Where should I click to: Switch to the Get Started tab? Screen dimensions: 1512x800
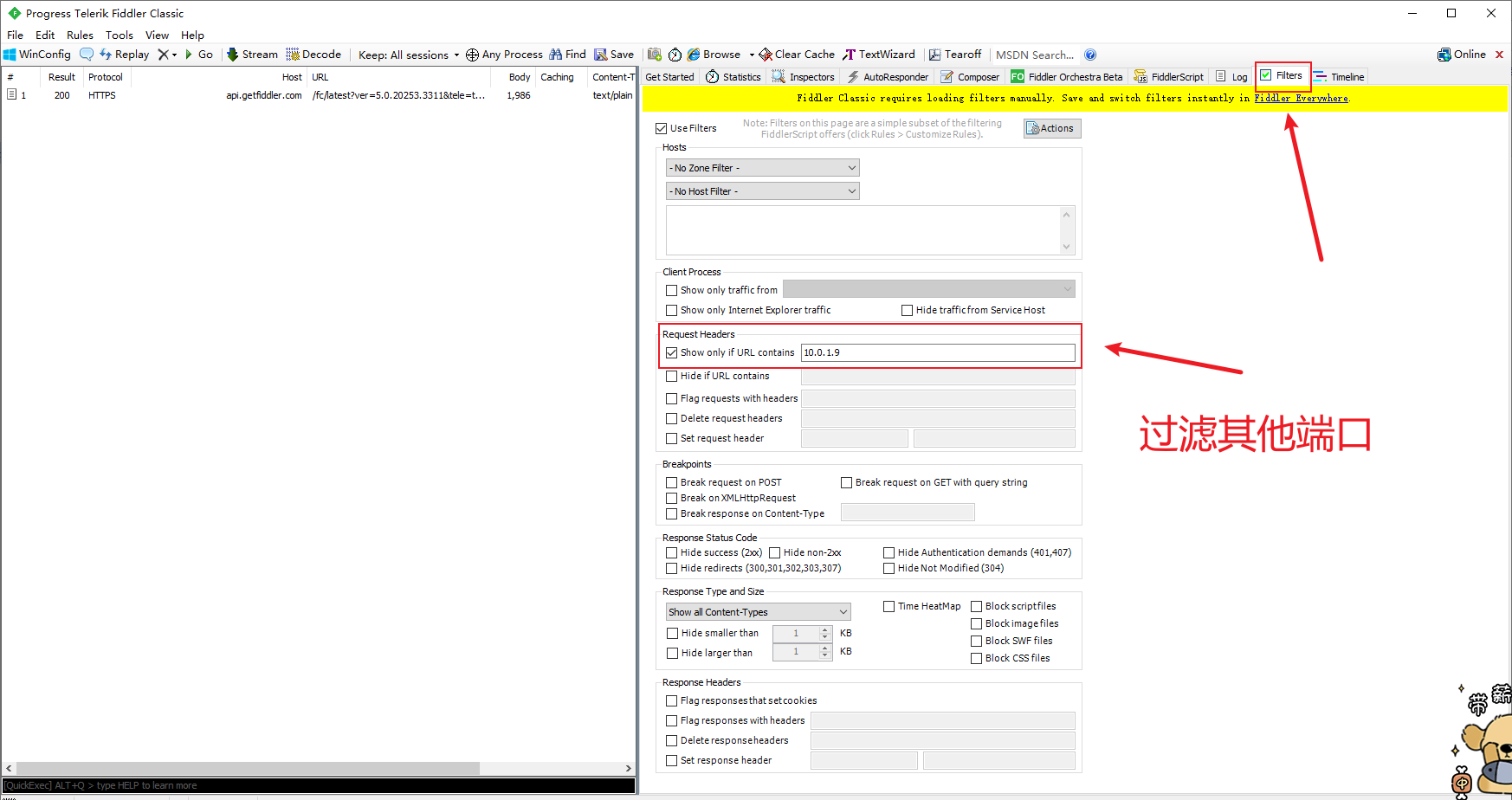(x=670, y=77)
